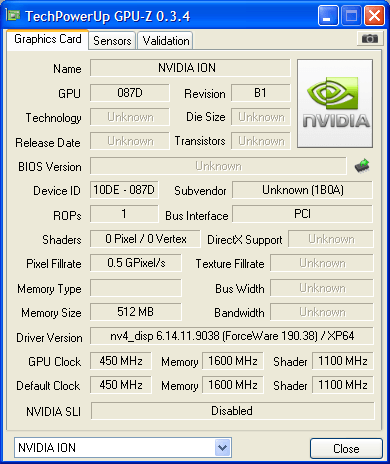Screen dimensions: 390x464
Task: Click the BIOS Version Unknown field
Action: [x=218, y=166]
